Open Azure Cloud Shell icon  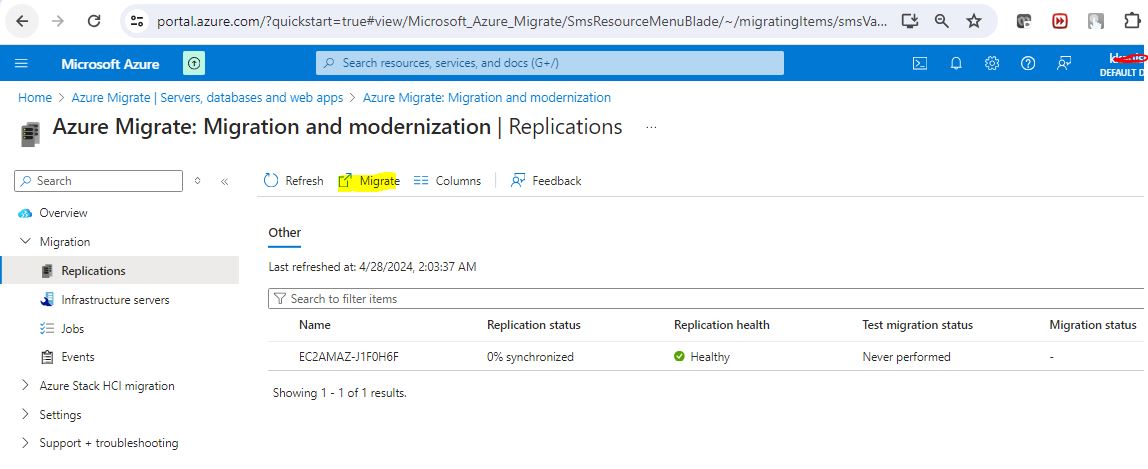(920, 63)
